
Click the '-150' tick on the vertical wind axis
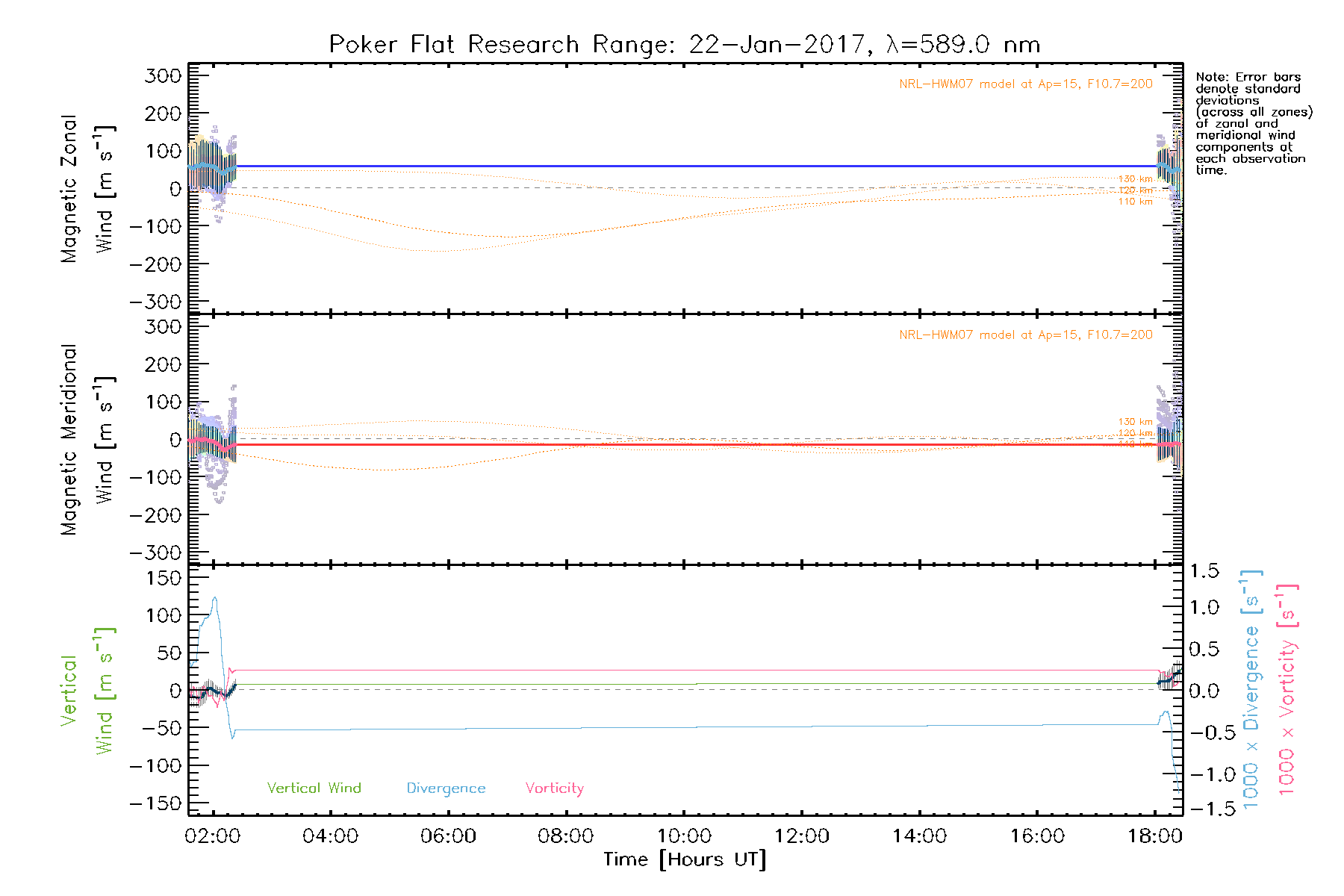tap(155, 803)
